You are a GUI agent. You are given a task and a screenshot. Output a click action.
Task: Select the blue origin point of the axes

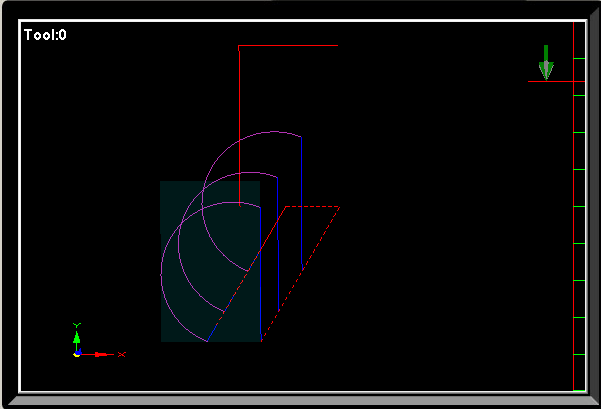click(x=77, y=354)
